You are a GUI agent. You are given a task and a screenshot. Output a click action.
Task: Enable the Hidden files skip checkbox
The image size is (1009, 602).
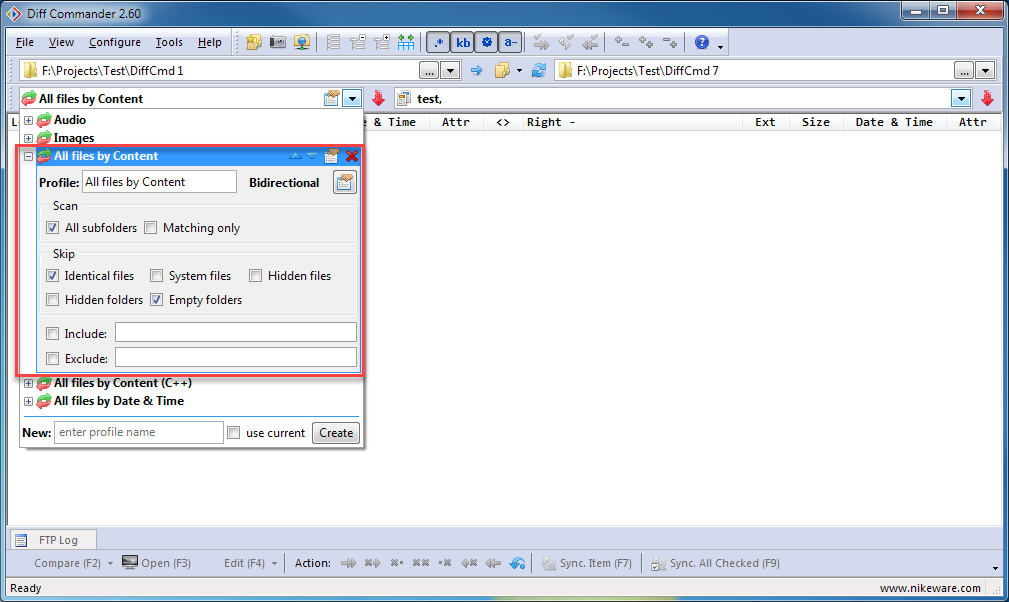[x=256, y=276]
